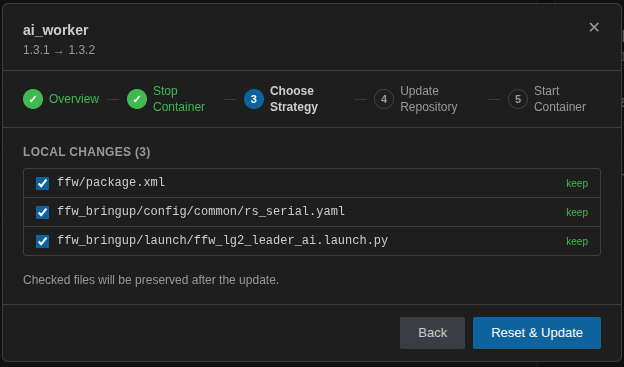
Task: Click keep label for ffw_lg2_leader_ai.launch.py
Action: [x=577, y=242]
